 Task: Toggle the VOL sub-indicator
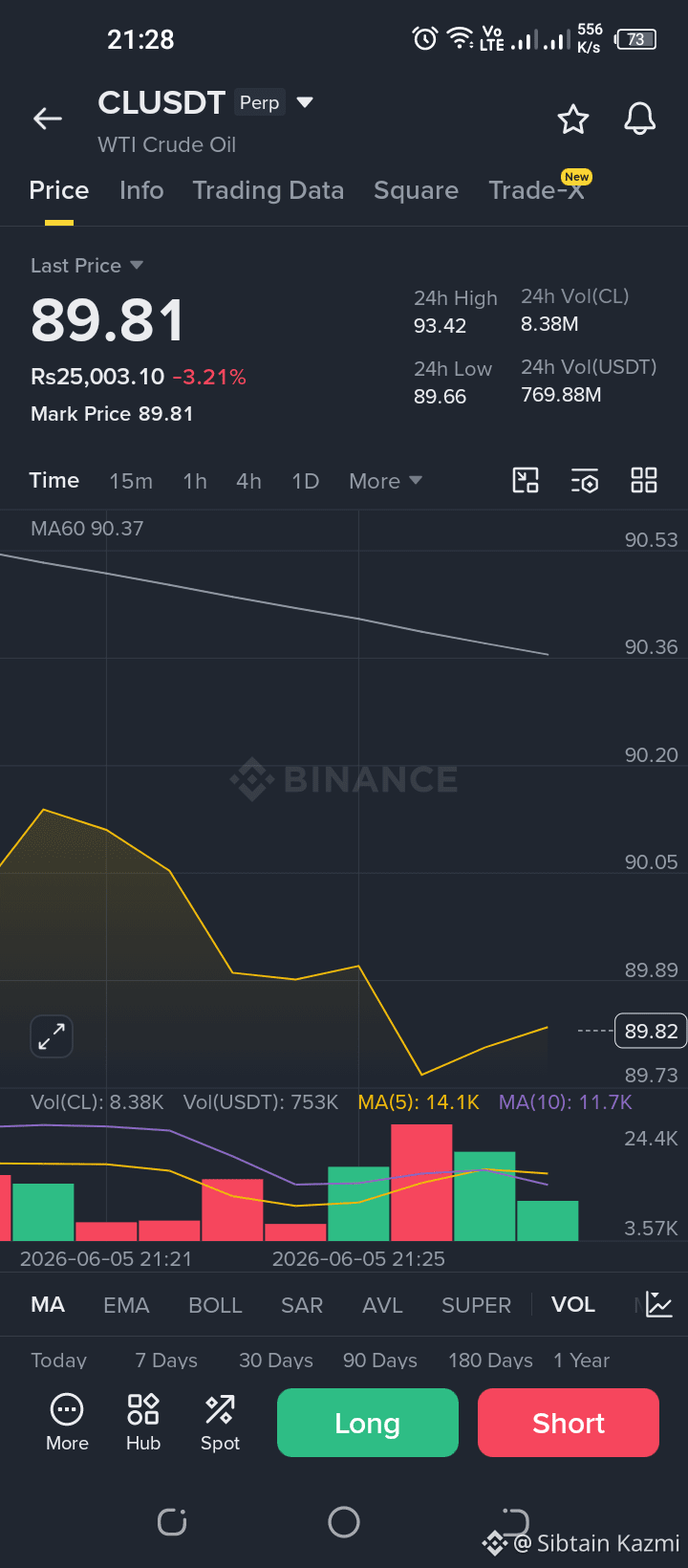[573, 1304]
